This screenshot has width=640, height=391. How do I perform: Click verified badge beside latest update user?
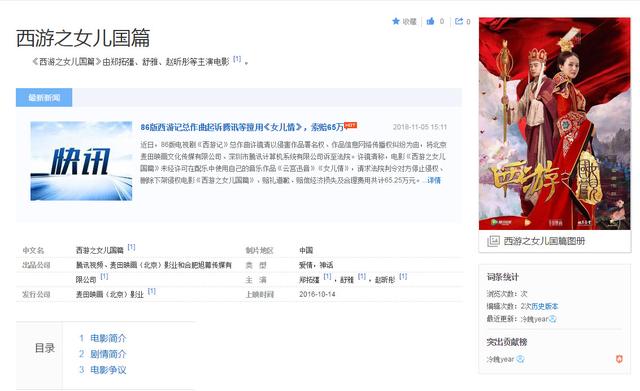[553, 319]
